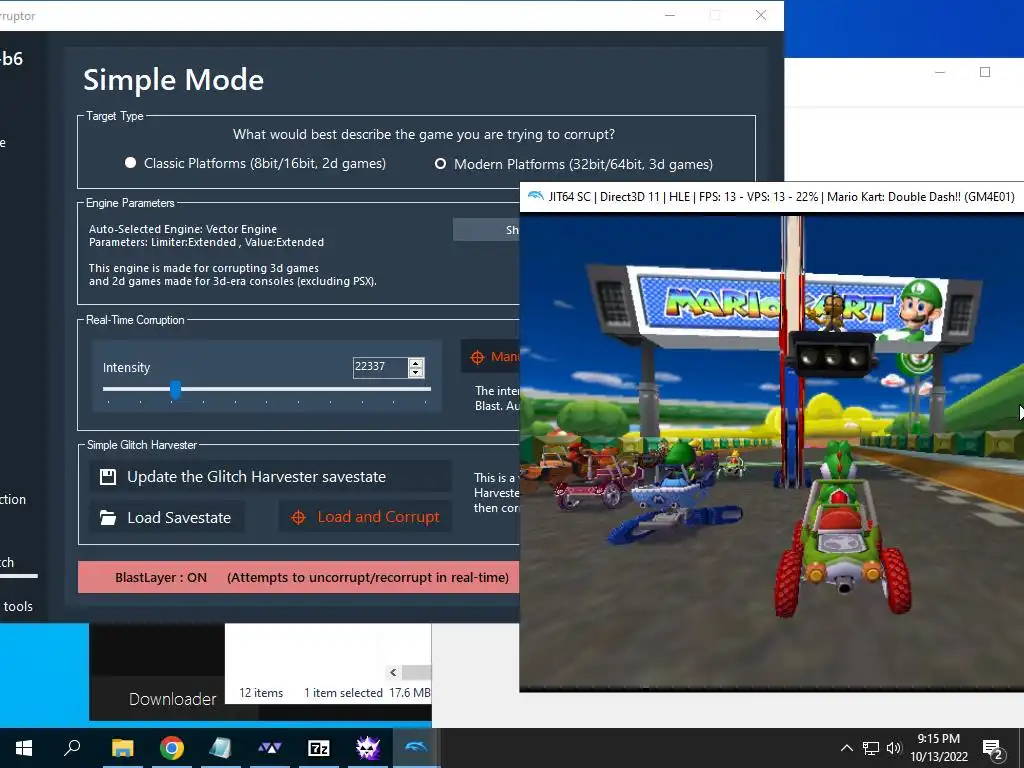Click the floppy disk save icon
The width and height of the screenshot is (1024, 768).
point(108,477)
